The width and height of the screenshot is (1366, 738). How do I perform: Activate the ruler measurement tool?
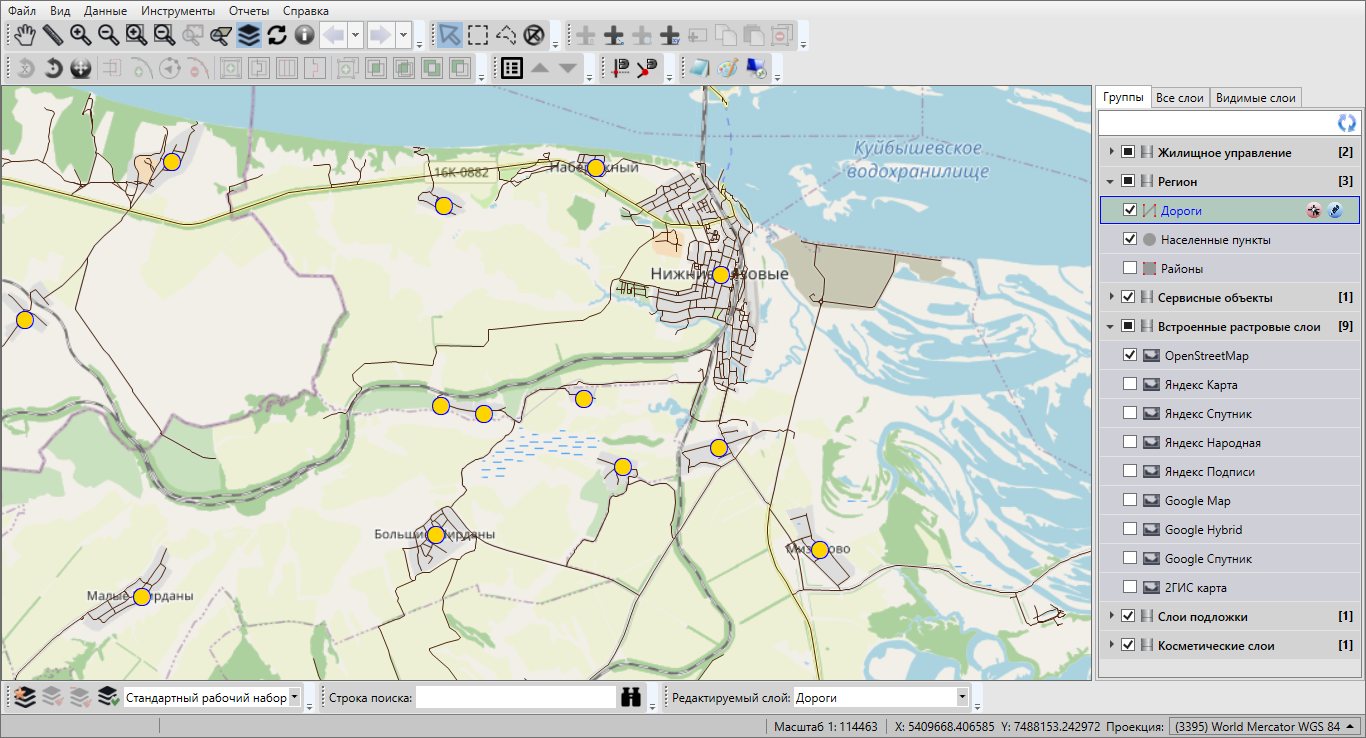(52, 36)
